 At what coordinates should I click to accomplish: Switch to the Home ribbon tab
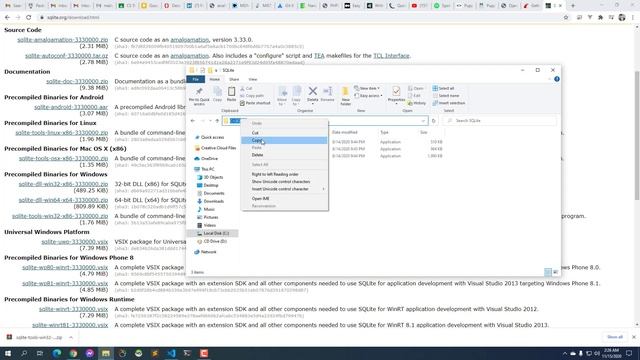click(x=215, y=79)
